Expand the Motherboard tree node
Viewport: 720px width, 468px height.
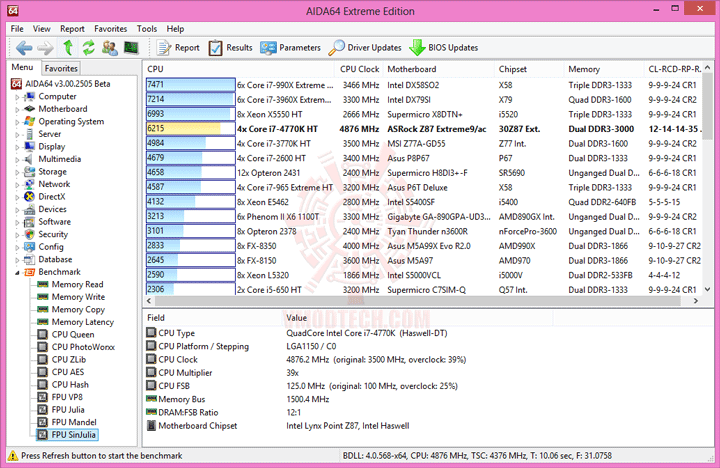click(x=17, y=110)
